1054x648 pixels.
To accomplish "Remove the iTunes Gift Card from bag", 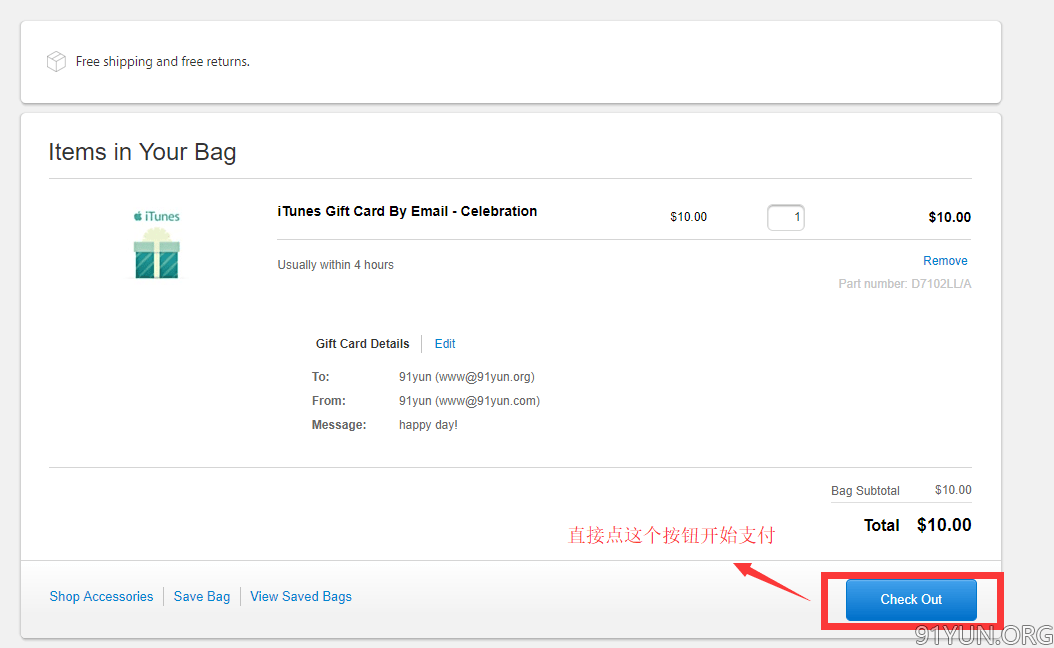I will click(945, 261).
